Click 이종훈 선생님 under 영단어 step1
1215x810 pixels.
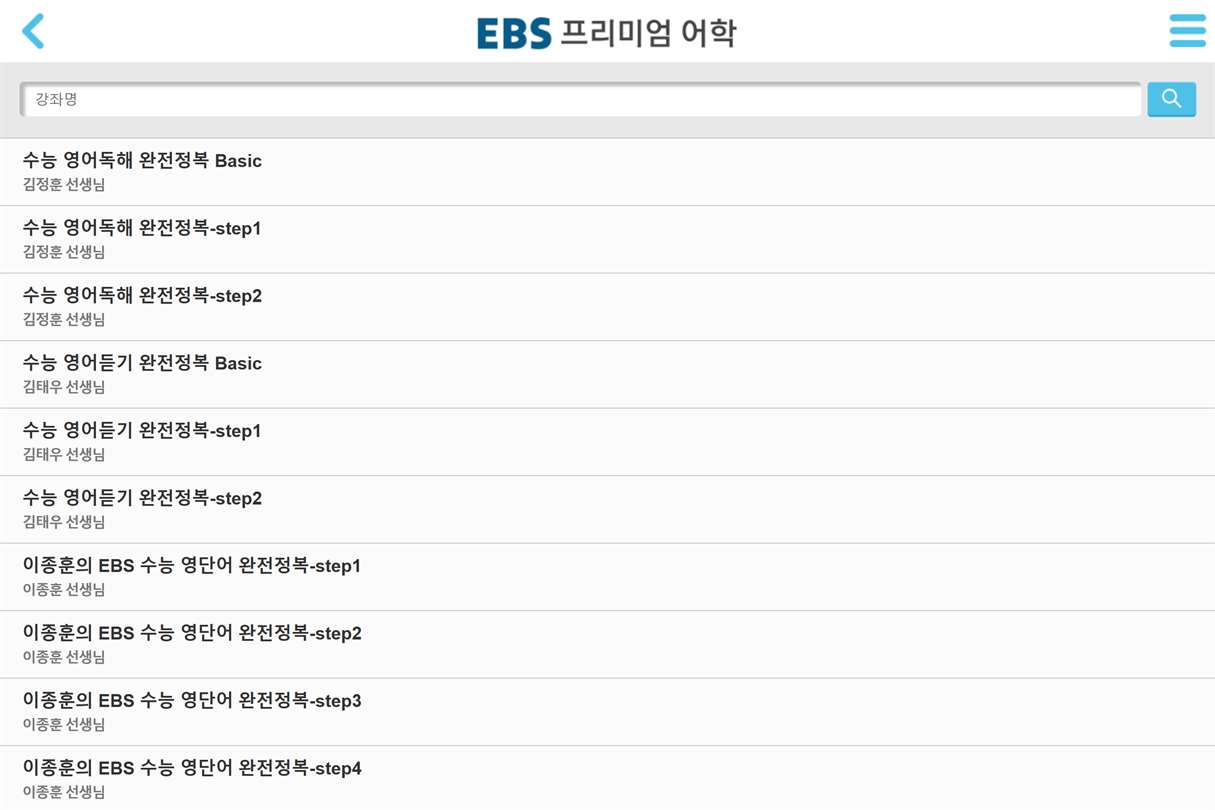point(64,590)
